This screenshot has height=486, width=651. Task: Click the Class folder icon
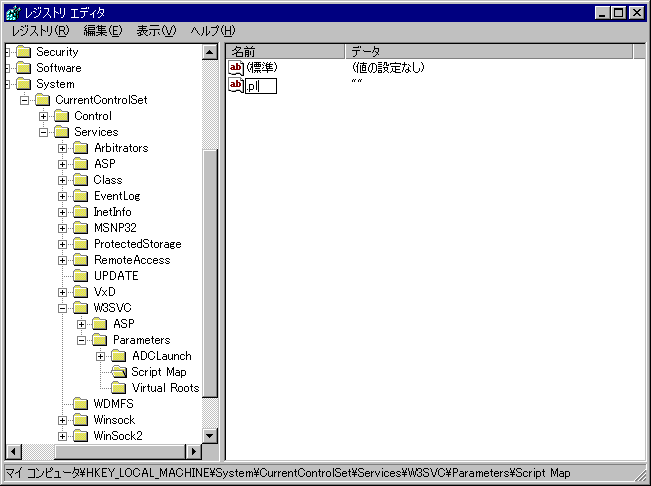click(x=81, y=180)
